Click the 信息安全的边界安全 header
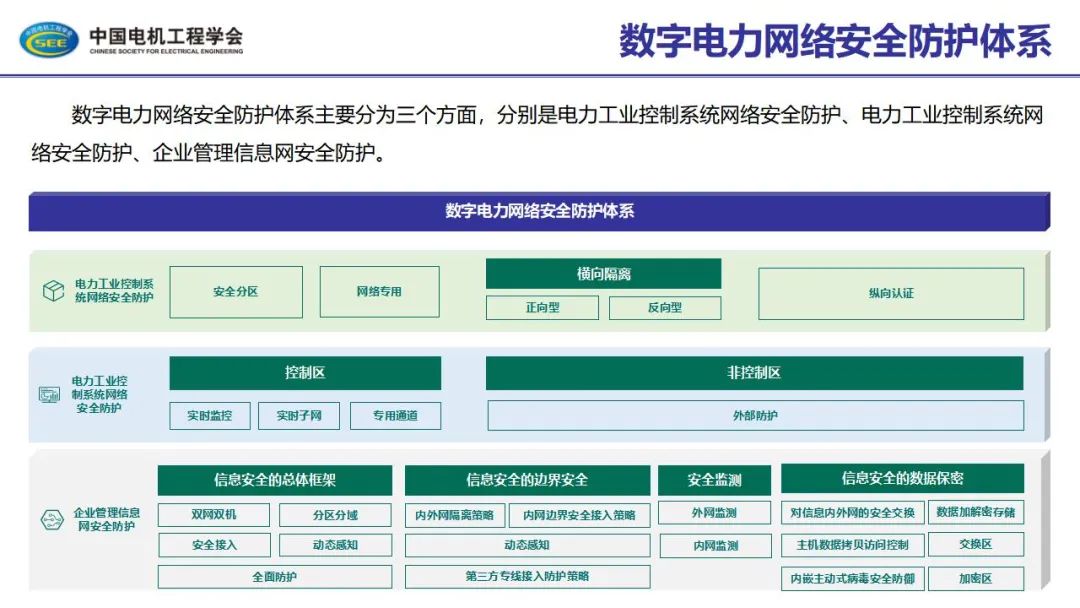The image size is (1080, 608). pyautogui.click(x=528, y=481)
